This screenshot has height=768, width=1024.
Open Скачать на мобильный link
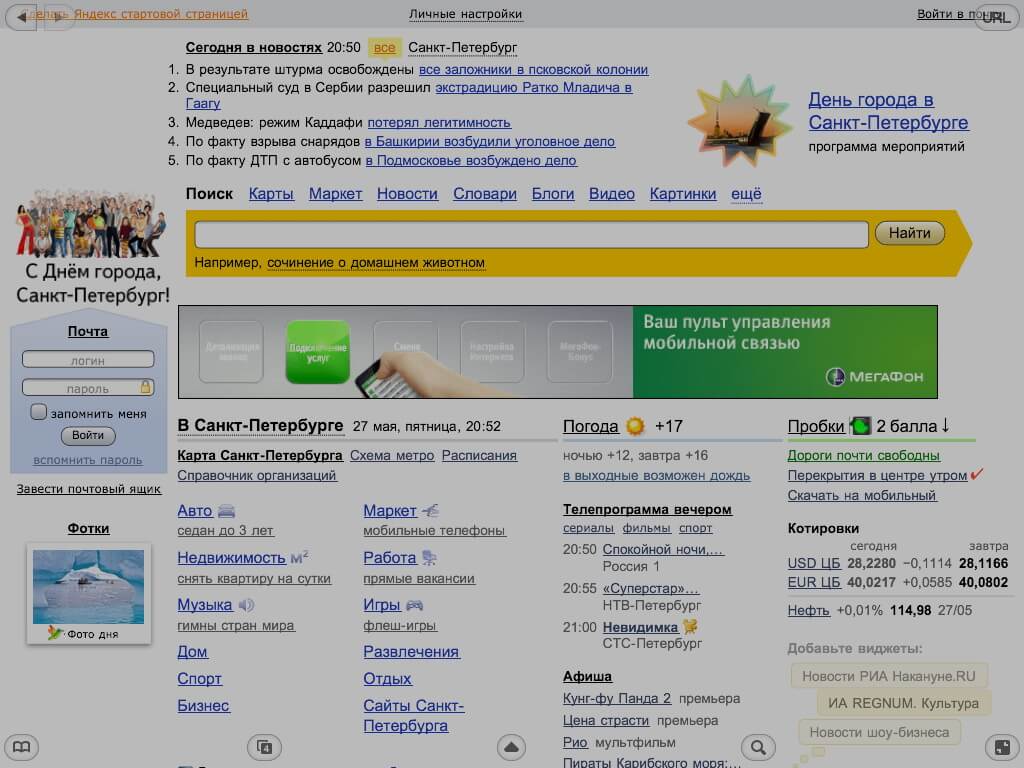tap(862, 495)
